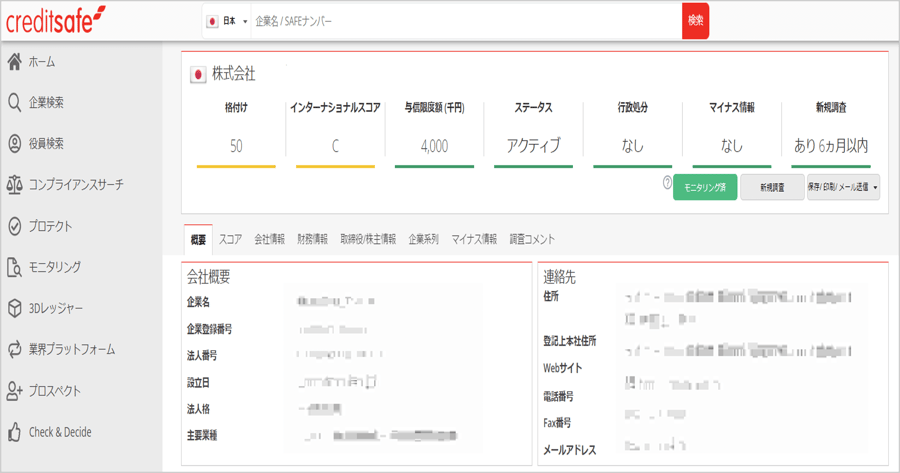This screenshot has width=900, height=473.
Task: Click the creditsafe logo
Action: [x=56, y=19]
